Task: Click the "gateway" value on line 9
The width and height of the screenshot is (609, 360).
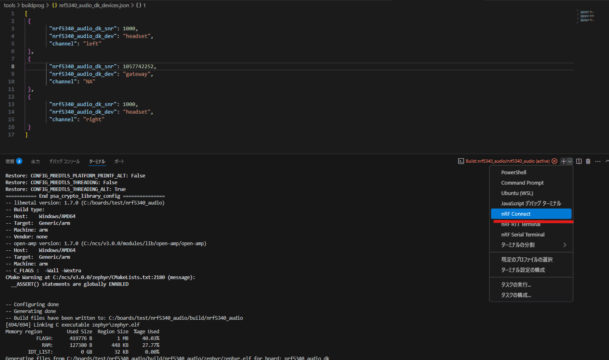Action: (x=137, y=74)
